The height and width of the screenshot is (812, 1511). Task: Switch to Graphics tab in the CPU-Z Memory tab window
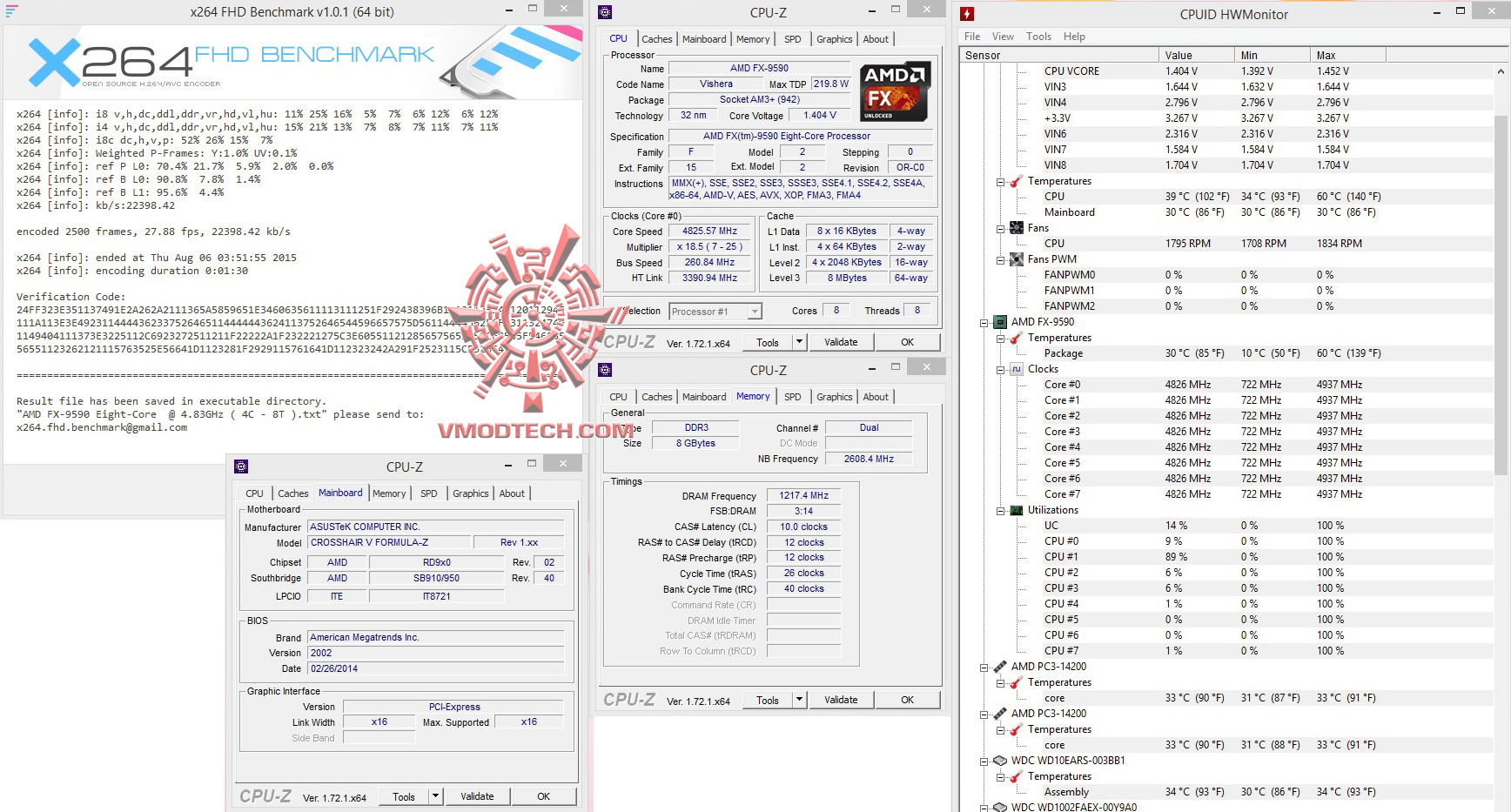(x=834, y=397)
